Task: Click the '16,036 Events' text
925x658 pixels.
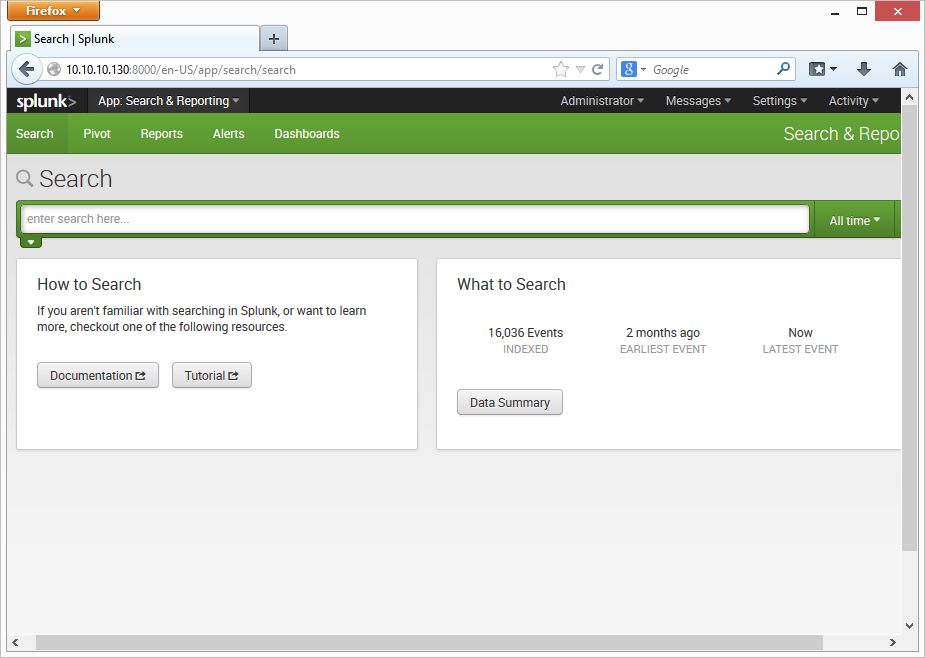Action: click(525, 333)
